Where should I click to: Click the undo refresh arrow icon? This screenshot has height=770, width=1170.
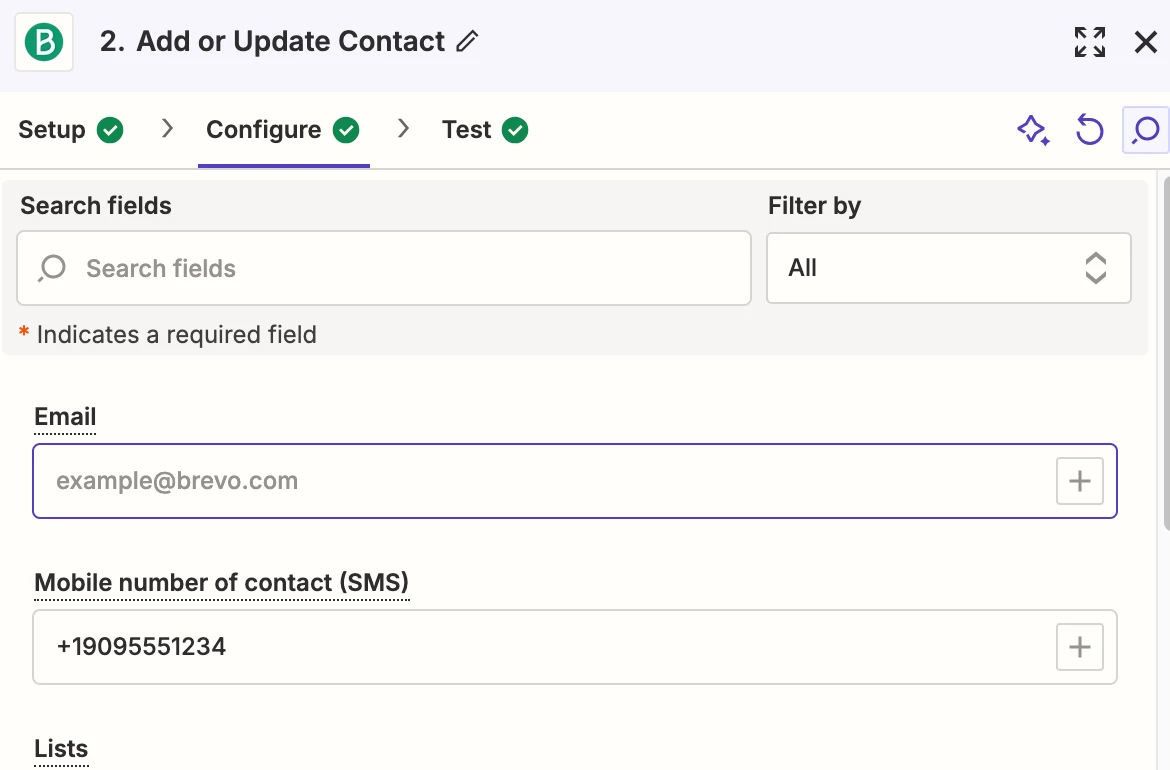pos(1089,130)
